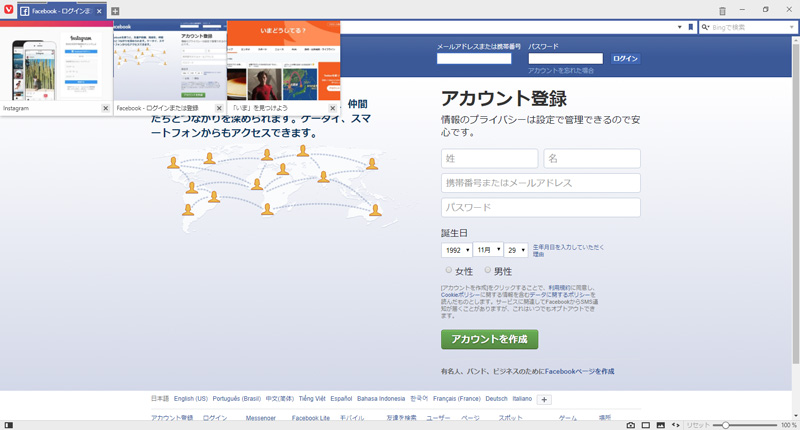Close the active Facebook tab
Viewport: 800px width, 430px height.
[x=99, y=11]
